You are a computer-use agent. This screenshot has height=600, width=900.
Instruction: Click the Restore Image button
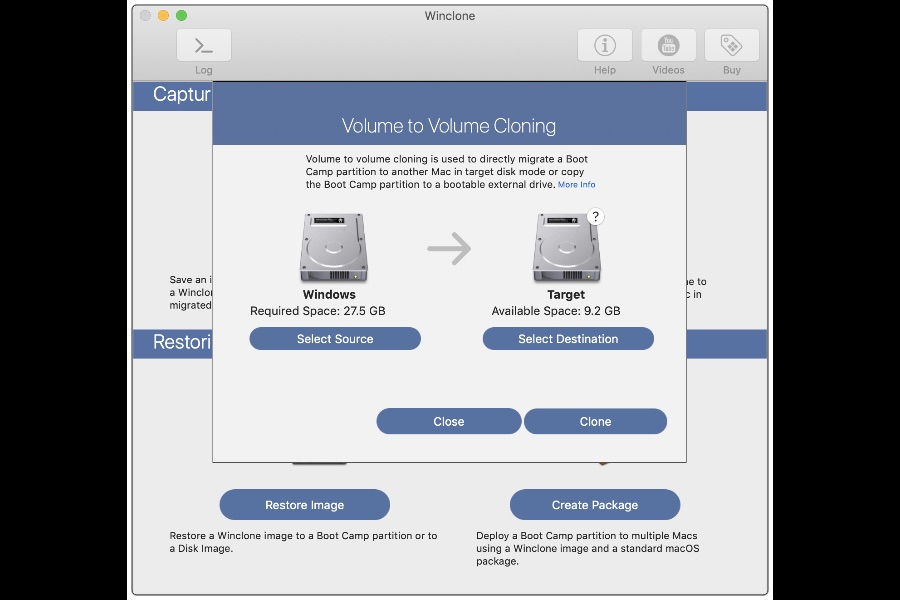point(305,505)
